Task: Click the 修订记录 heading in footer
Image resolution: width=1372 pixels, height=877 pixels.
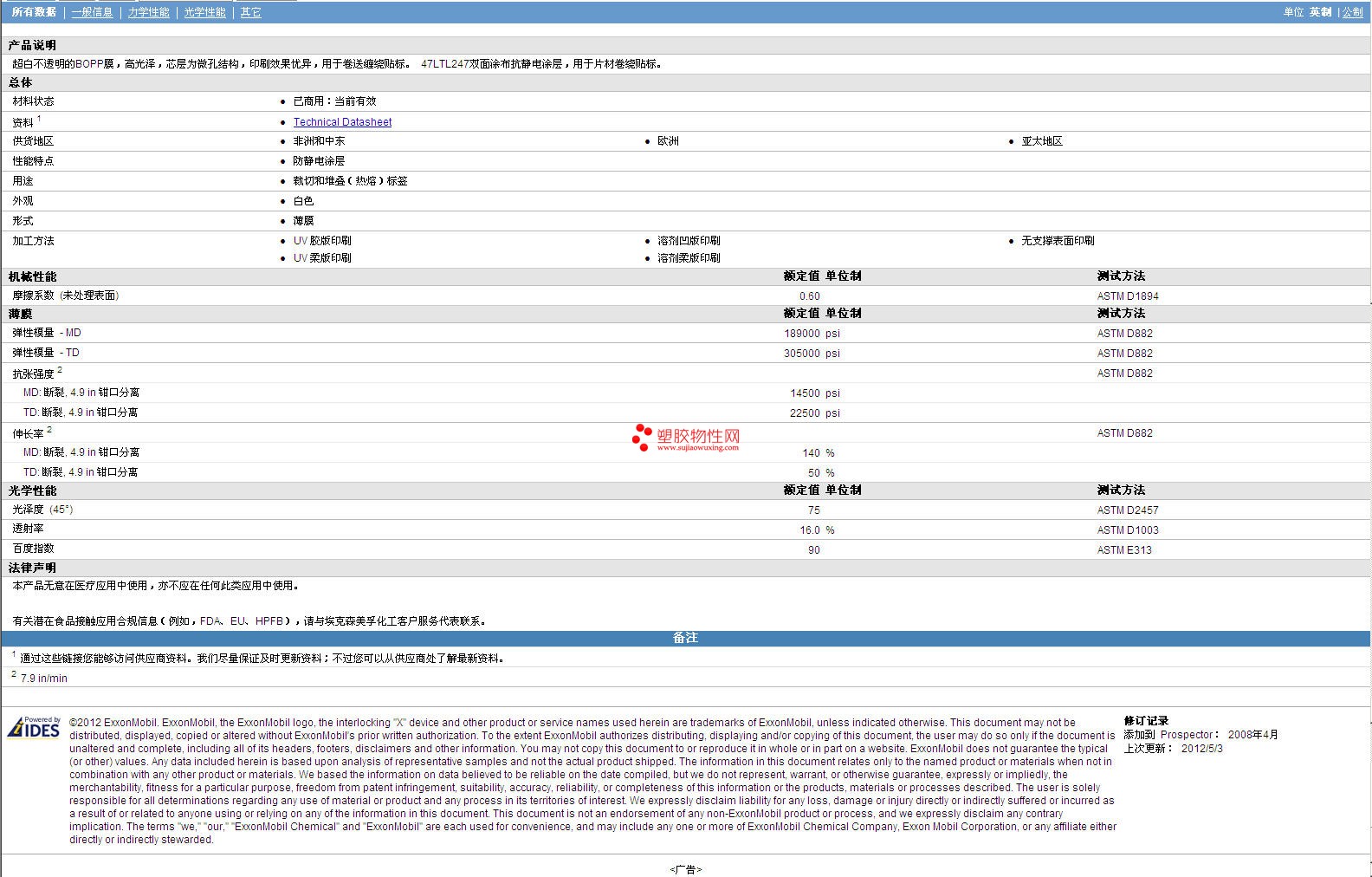Action: 1146,721
